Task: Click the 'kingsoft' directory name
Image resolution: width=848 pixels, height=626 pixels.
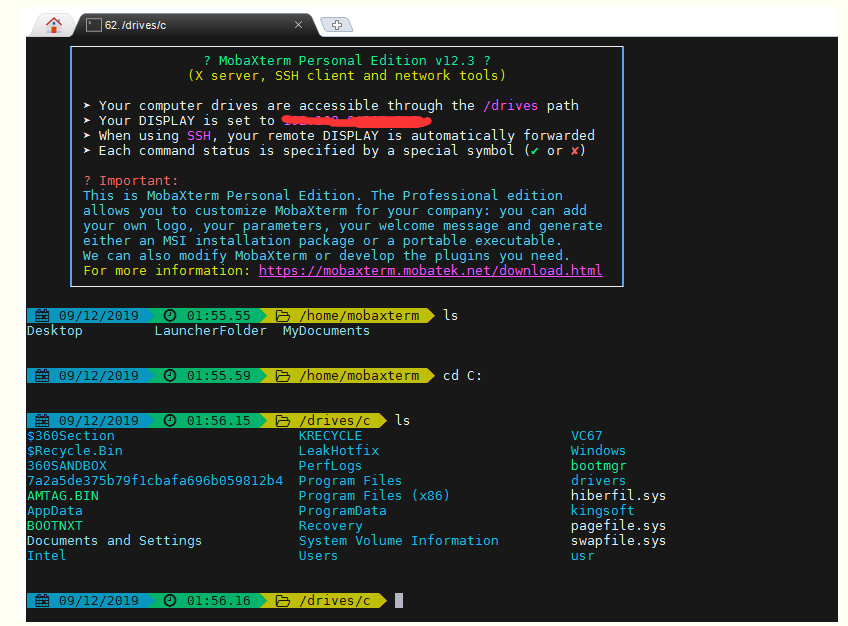Action: click(602, 511)
